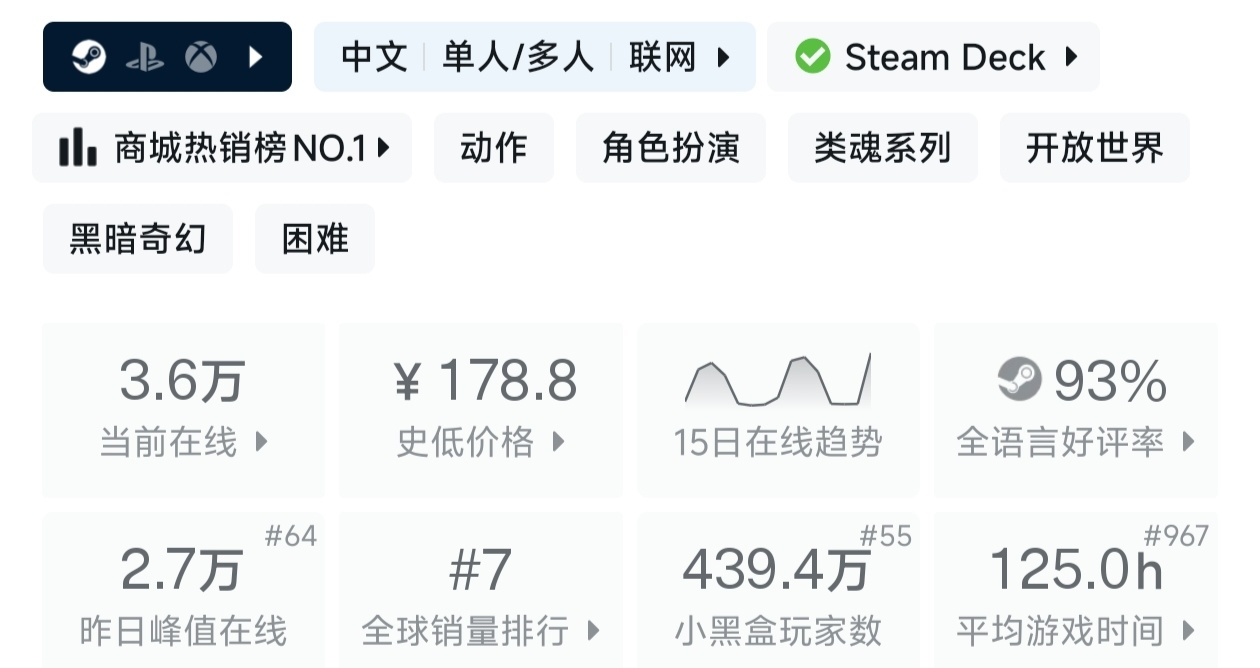1260x668 pixels.
Task: Click the Xbox platform icon
Action: tap(201, 57)
